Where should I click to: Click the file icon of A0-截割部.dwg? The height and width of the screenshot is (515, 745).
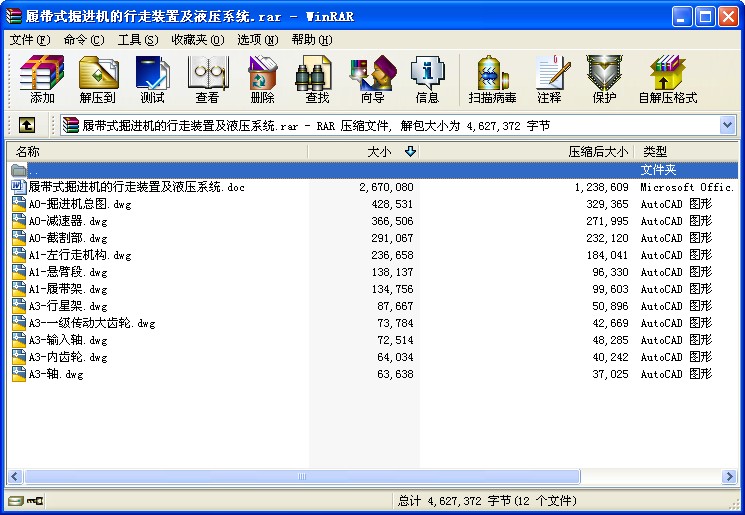(x=19, y=238)
